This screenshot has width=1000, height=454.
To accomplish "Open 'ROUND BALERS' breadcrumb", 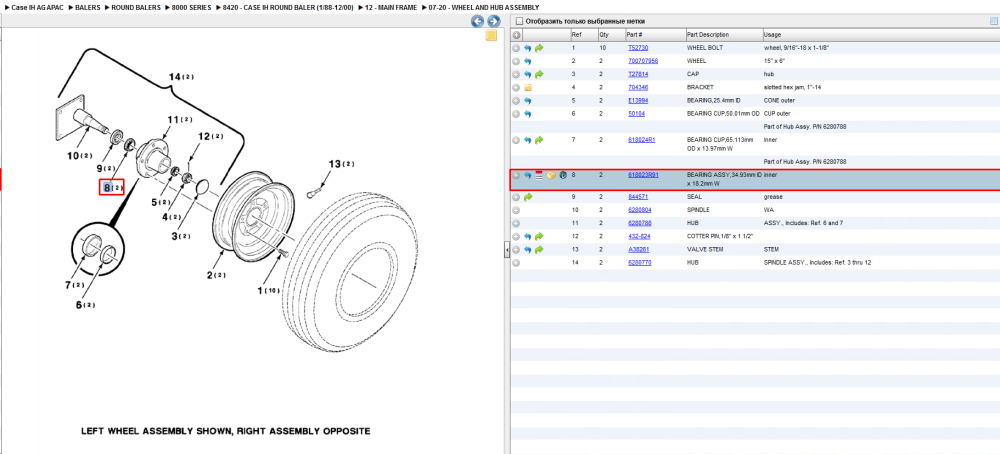I will point(136,7).
